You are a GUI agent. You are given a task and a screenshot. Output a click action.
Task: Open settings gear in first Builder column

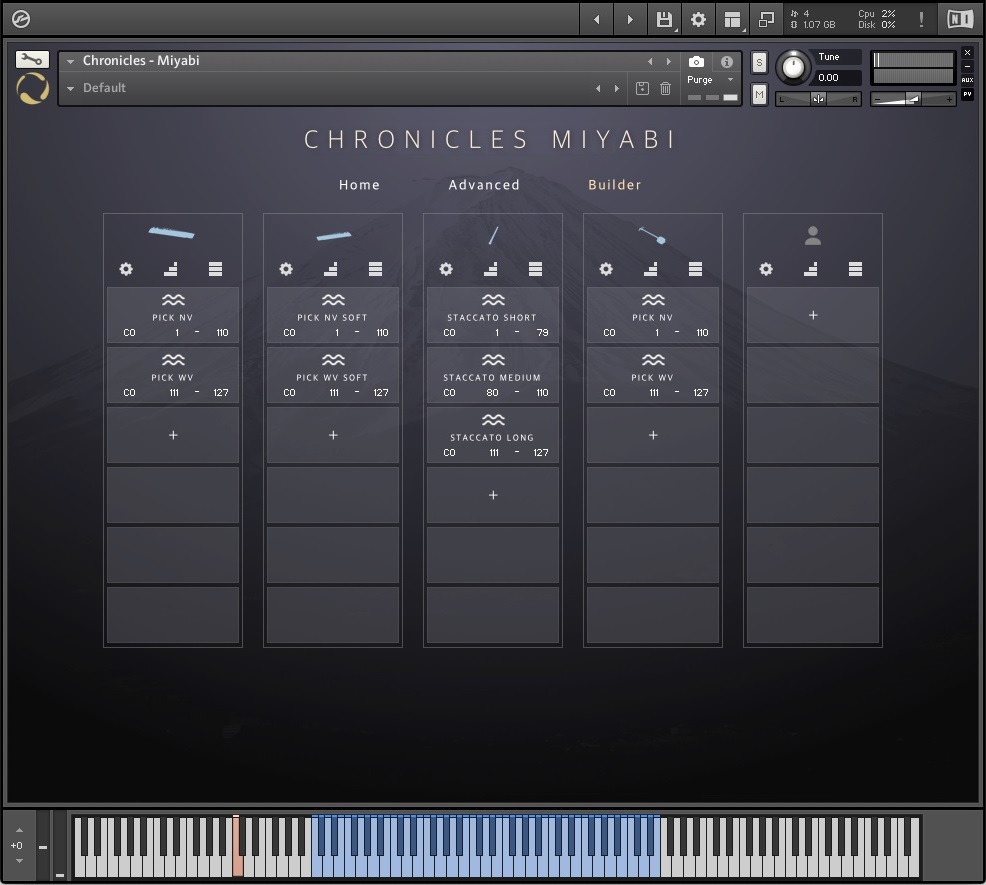tap(126, 269)
